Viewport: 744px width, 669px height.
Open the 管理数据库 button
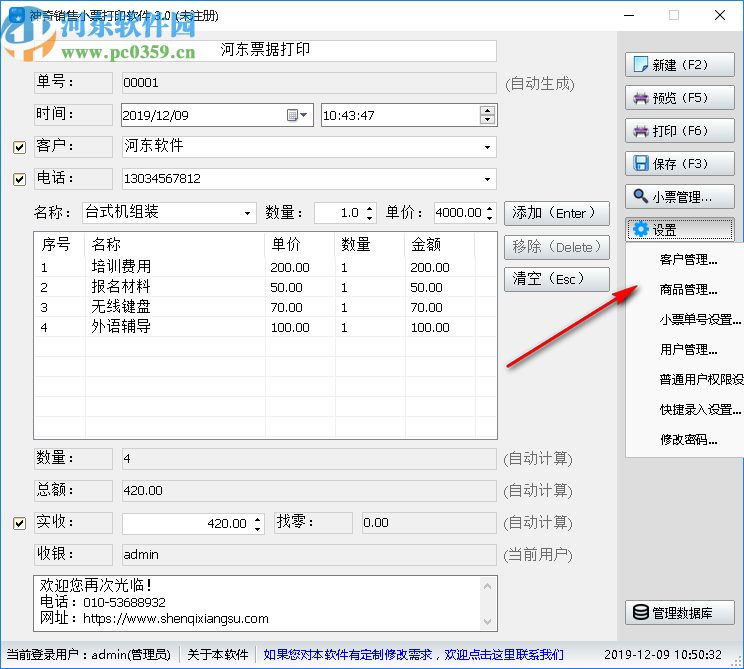pos(679,613)
